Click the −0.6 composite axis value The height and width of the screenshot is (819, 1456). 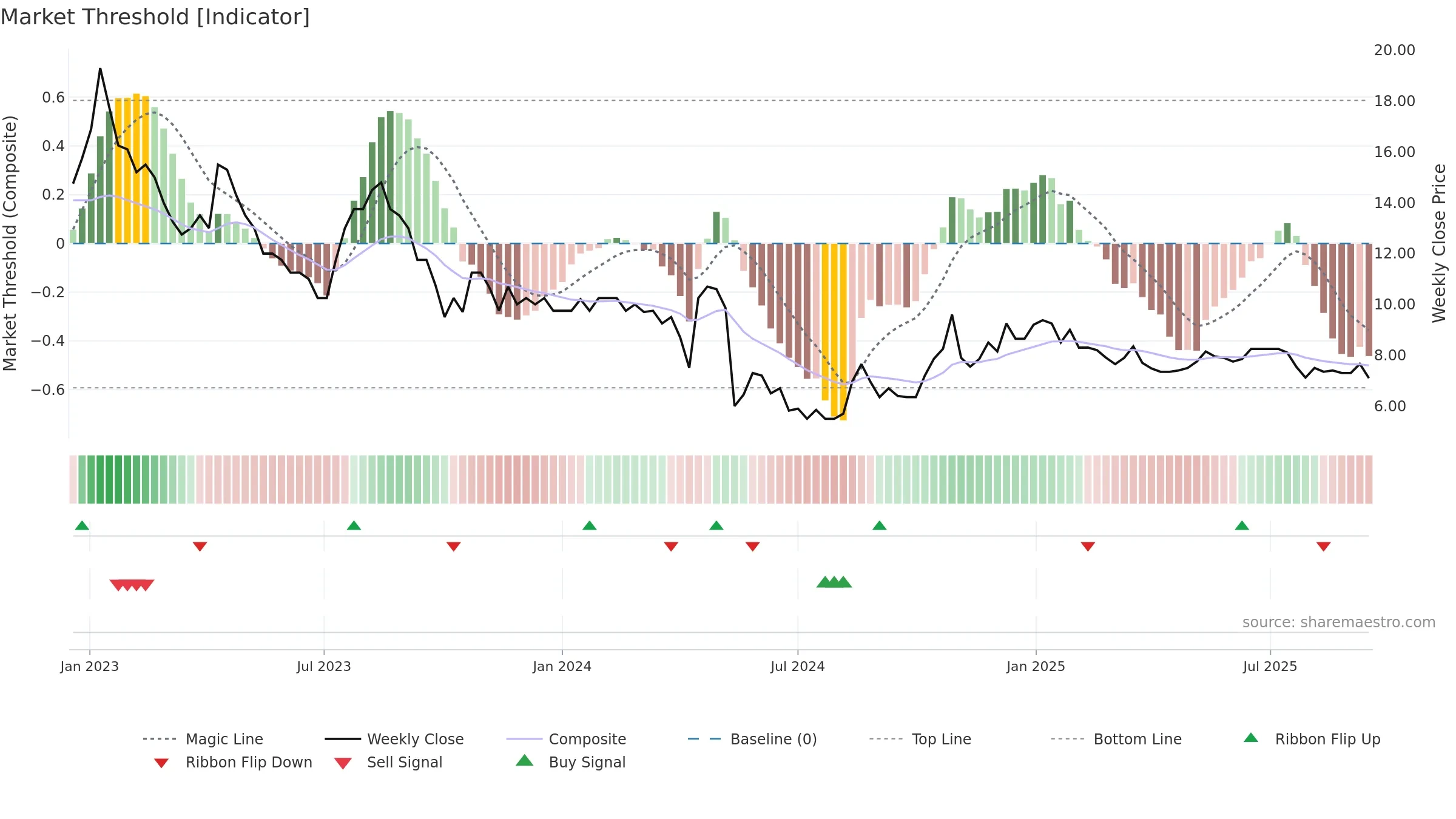[x=48, y=389]
